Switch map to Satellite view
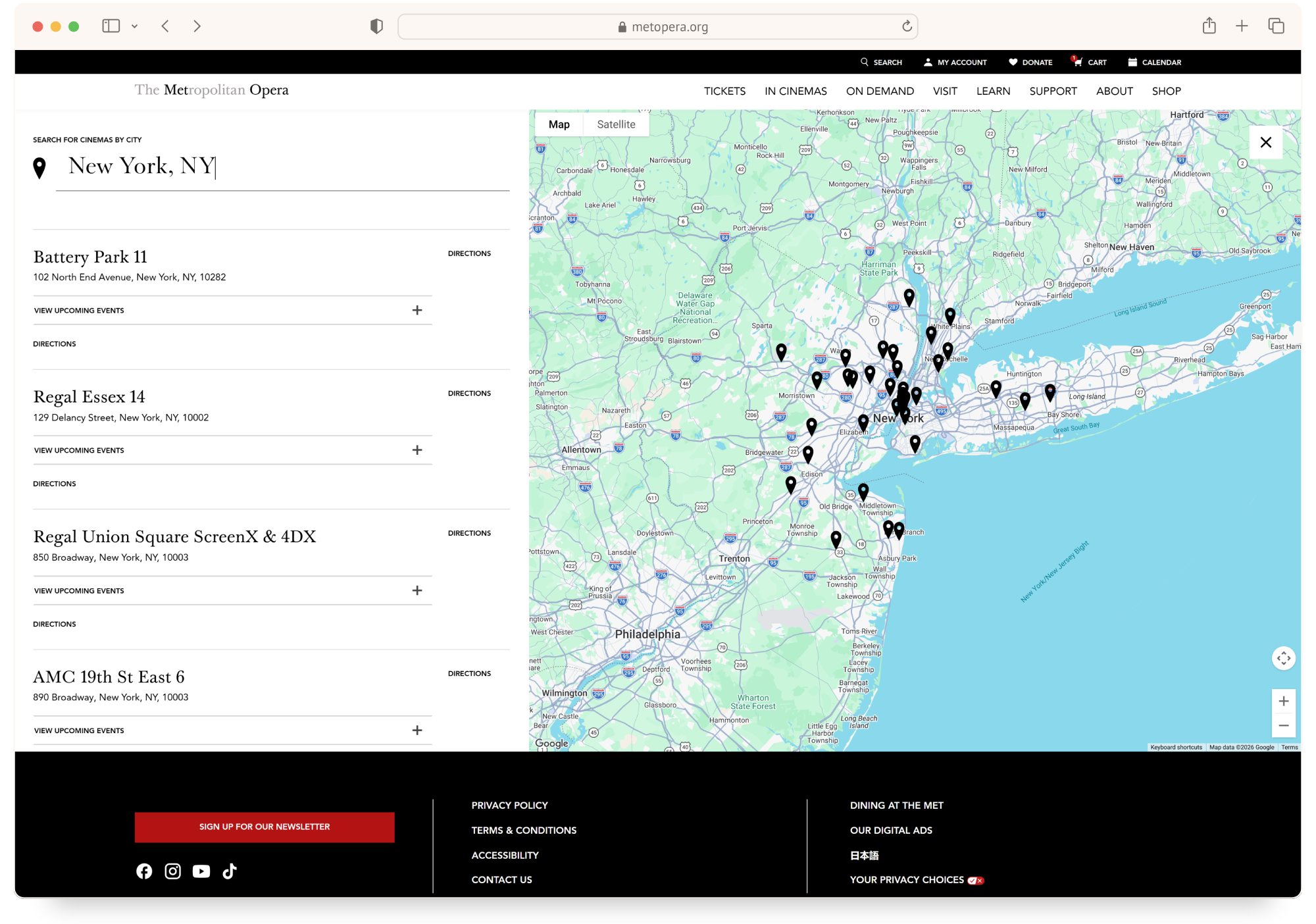 click(617, 124)
